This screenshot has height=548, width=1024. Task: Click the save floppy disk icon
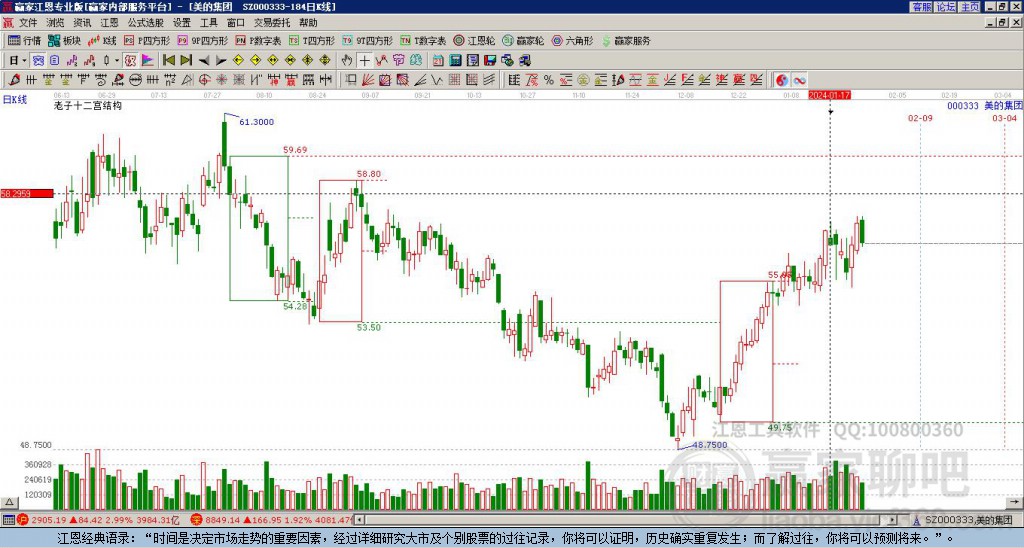(490, 60)
